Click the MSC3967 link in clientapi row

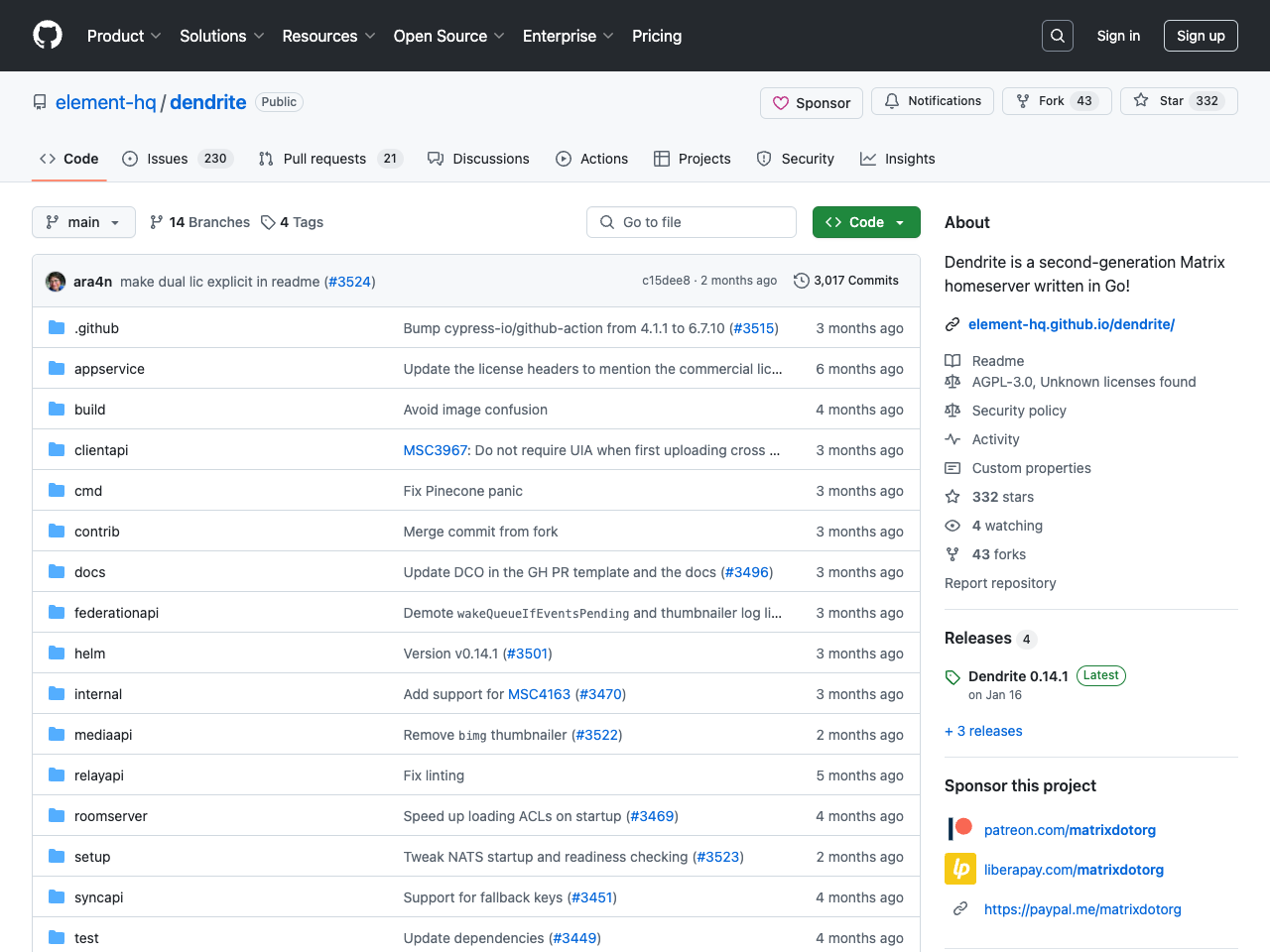(435, 450)
